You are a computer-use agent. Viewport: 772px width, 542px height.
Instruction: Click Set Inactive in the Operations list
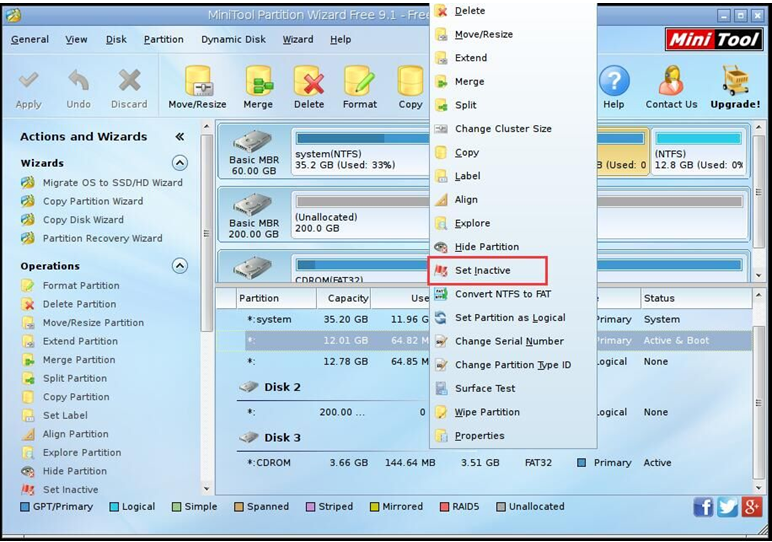tap(60, 490)
